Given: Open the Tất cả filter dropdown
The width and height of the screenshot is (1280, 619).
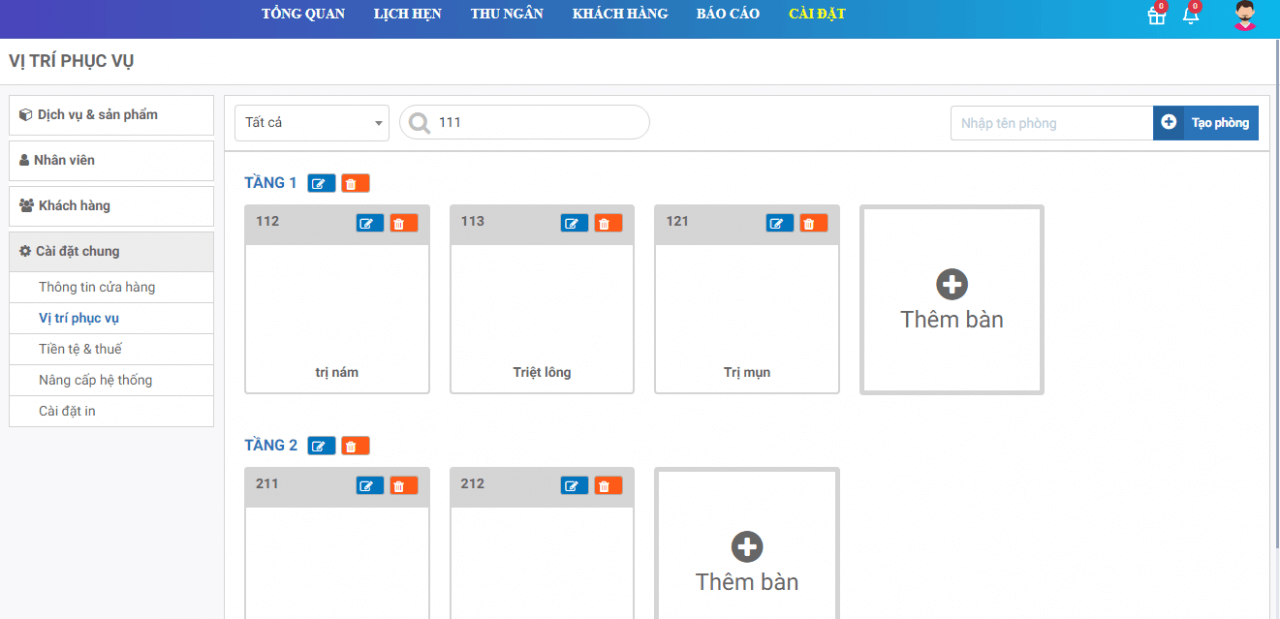Looking at the screenshot, I should point(312,123).
